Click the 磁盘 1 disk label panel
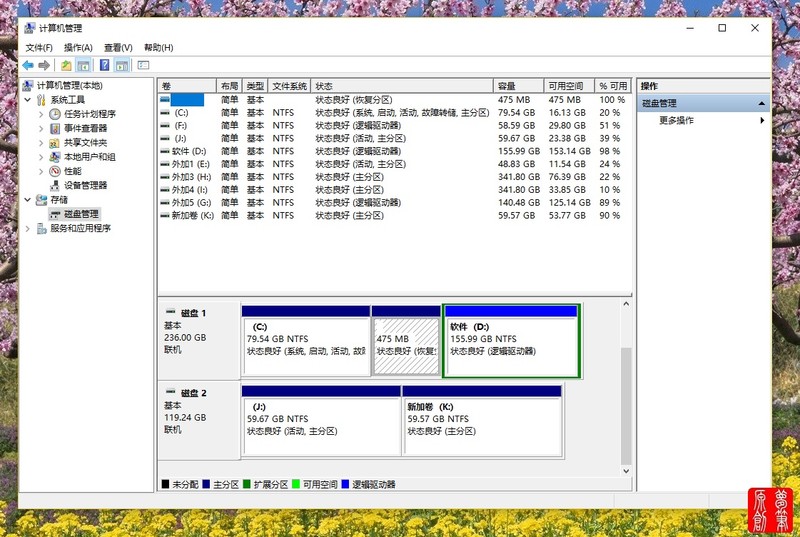Screen dimensions: 800x537 pos(199,340)
